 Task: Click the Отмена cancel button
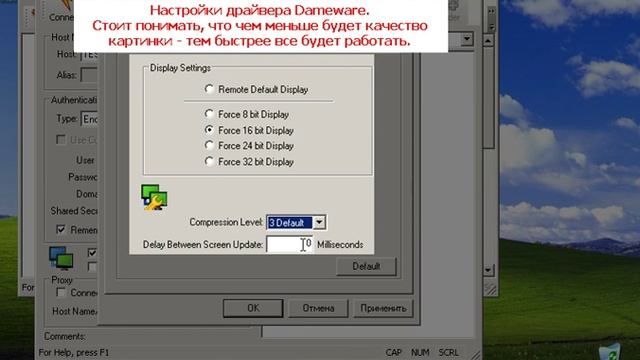pos(318,308)
